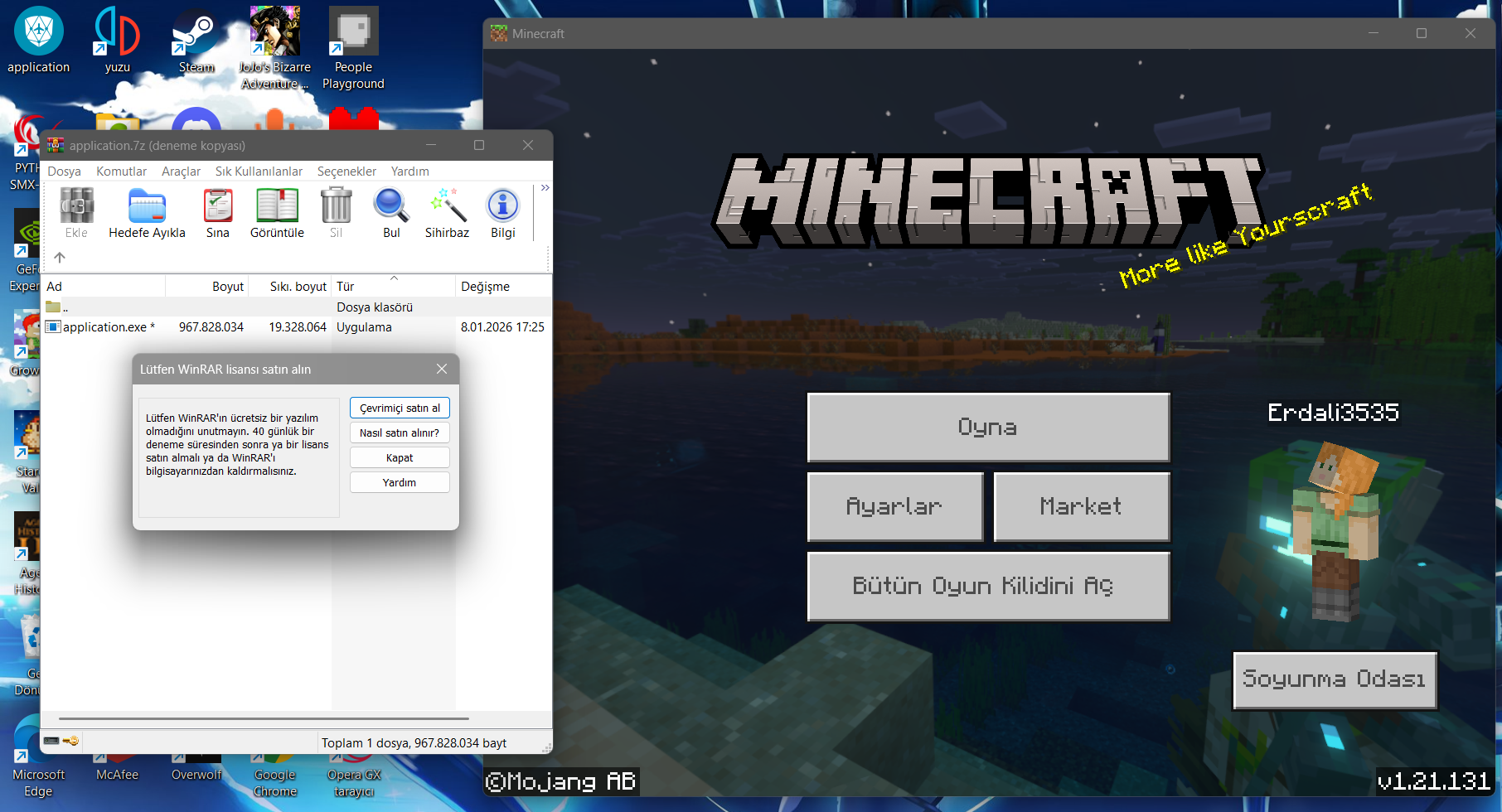Open the Seçenekler menu
Viewport: 1502px width, 812px height.
[346, 172]
